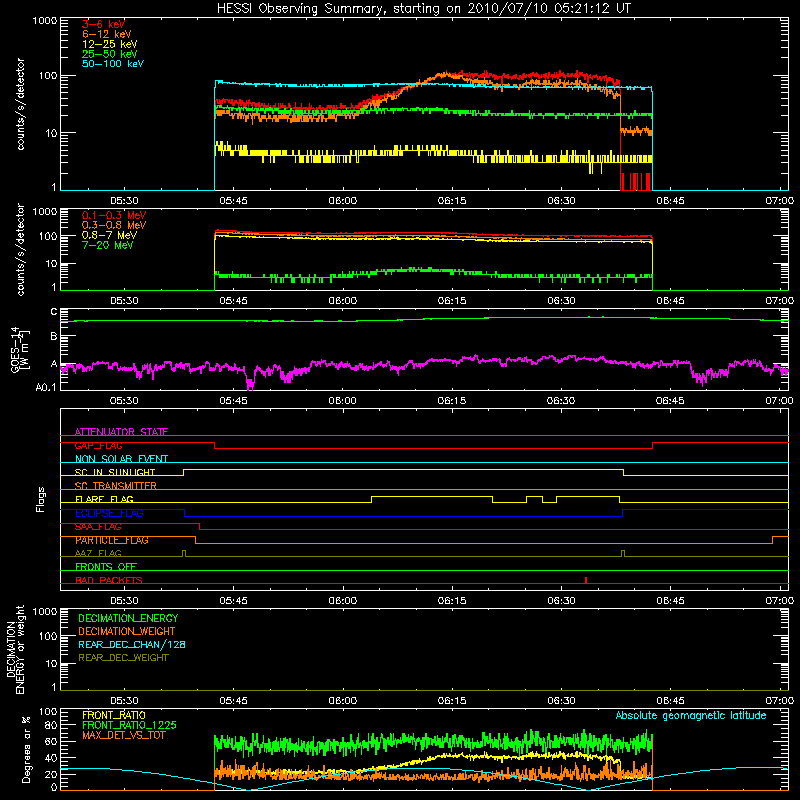Click the MAX_DET_VS_TOT legend label

123,735
